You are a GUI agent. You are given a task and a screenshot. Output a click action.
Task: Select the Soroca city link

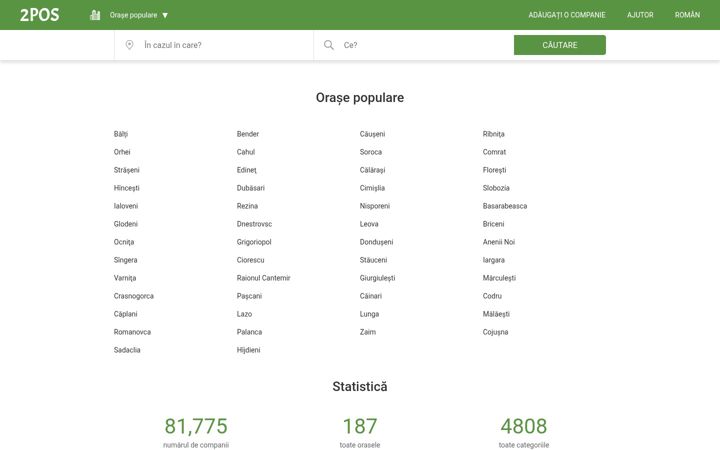(371, 152)
